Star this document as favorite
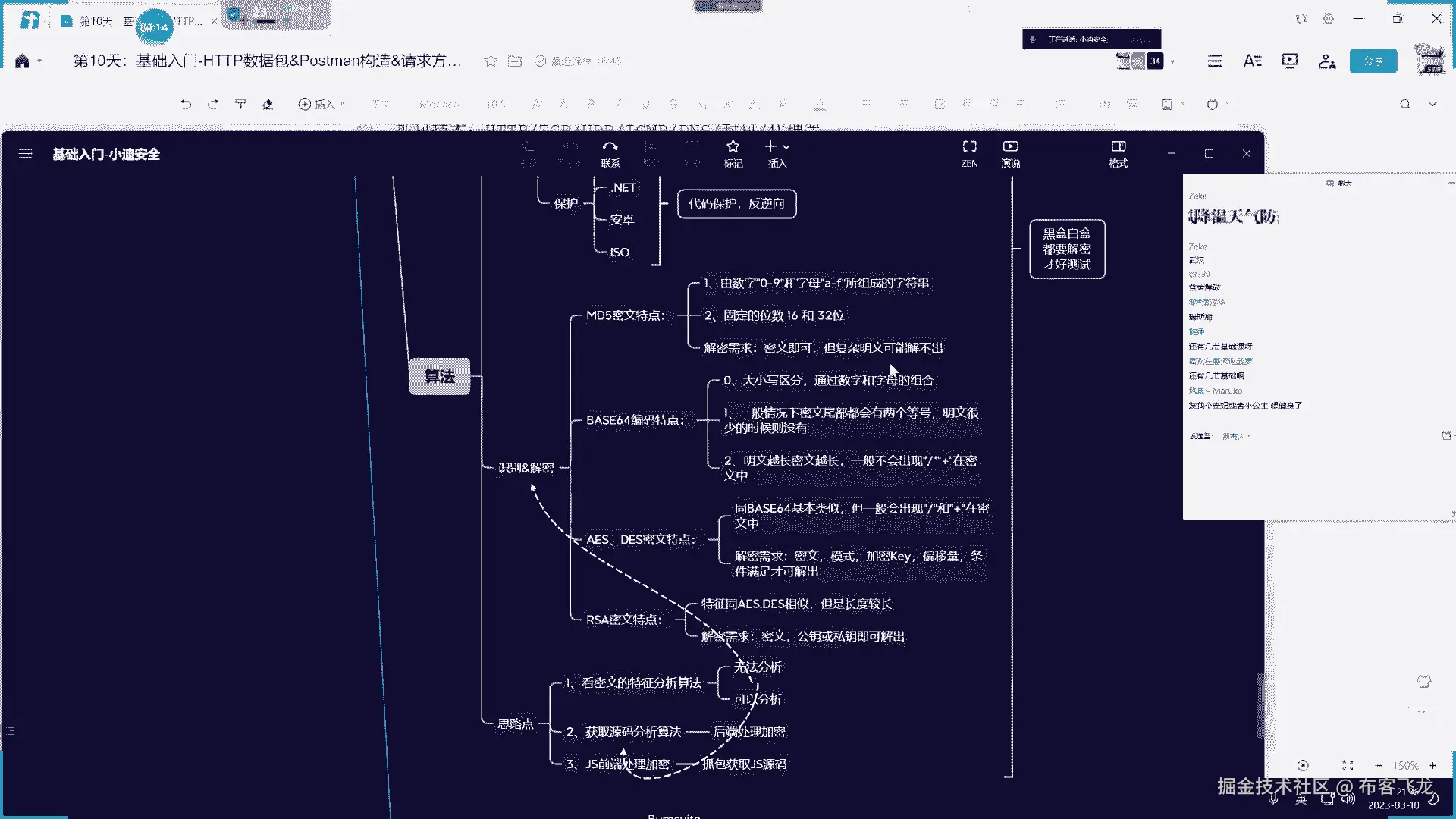Image resolution: width=1456 pixels, height=819 pixels. (x=491, y=61)
